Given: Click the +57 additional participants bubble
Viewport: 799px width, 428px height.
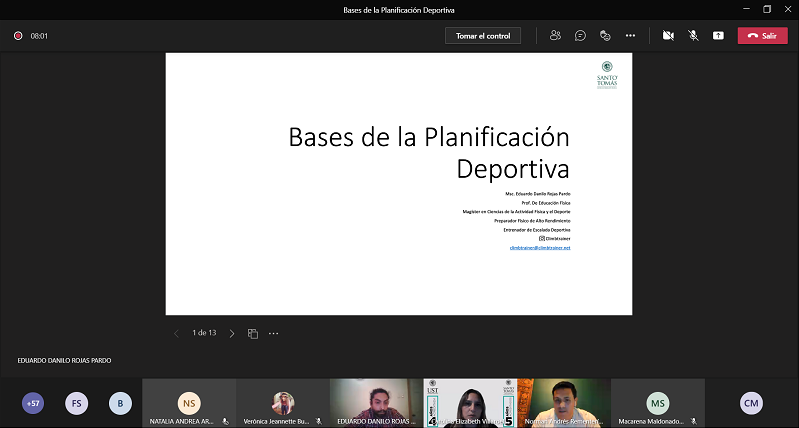Looking at the screenshot, I should coord(33,404).
